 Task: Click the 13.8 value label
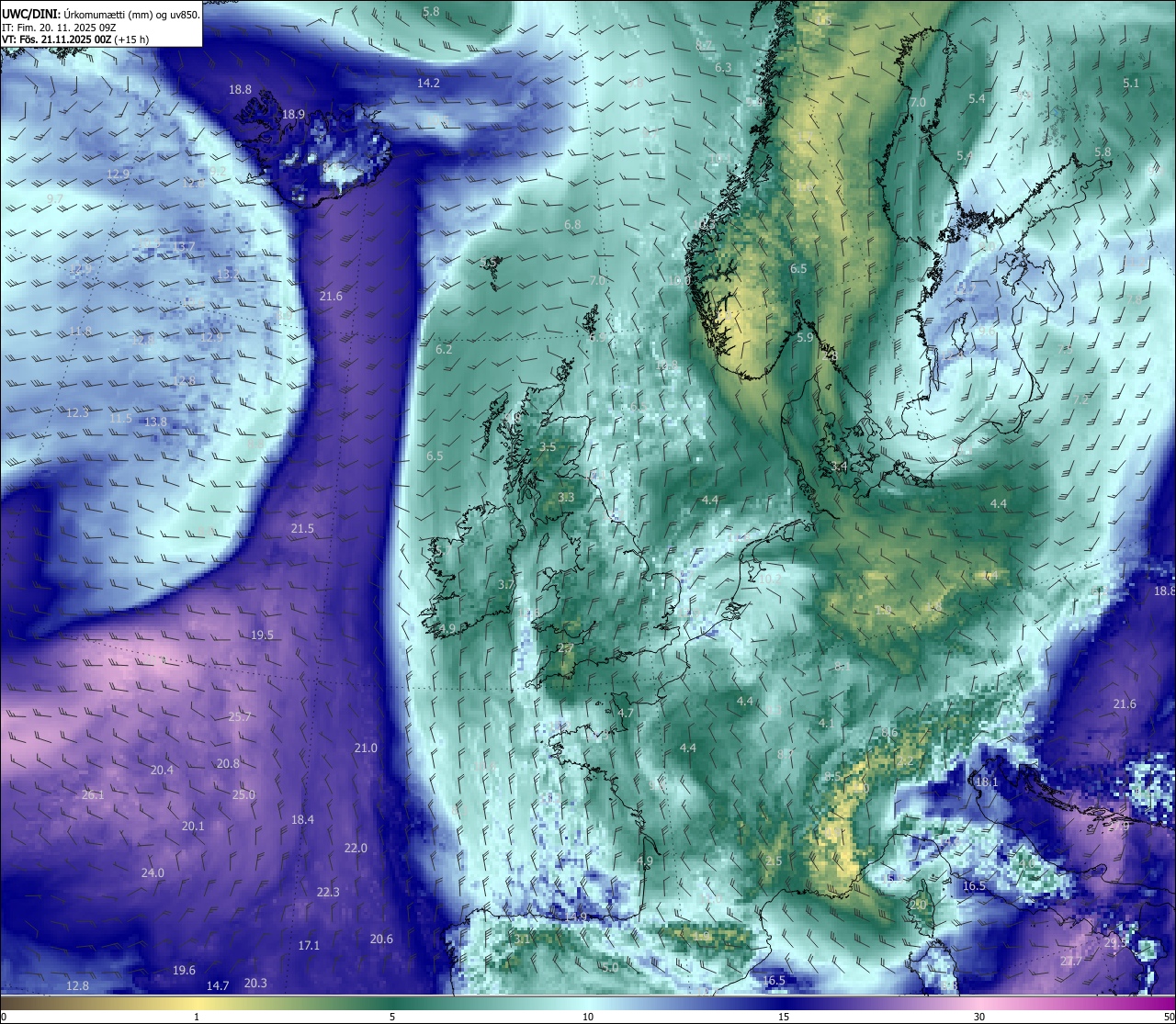coord(156,422)
